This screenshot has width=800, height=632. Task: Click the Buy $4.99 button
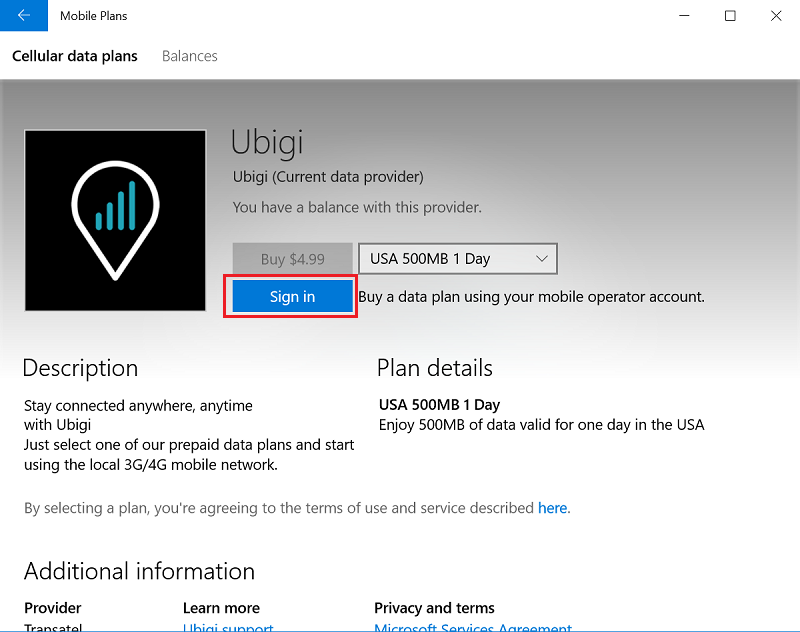(292, 259)
